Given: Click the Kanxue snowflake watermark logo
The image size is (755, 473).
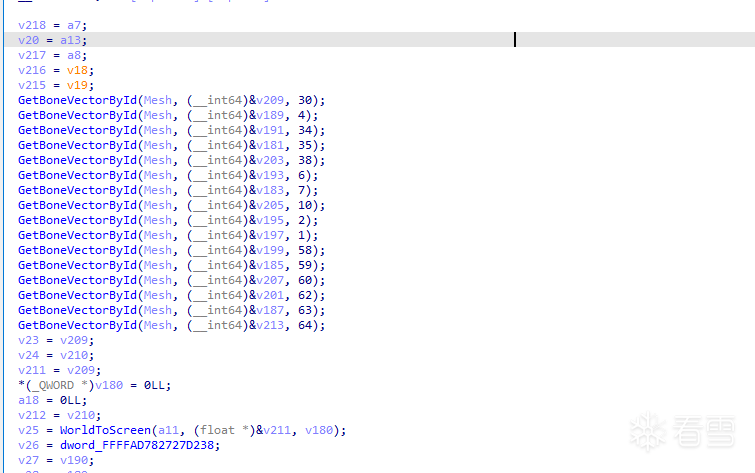Looking at the screenshot, I should pos(646,431).
